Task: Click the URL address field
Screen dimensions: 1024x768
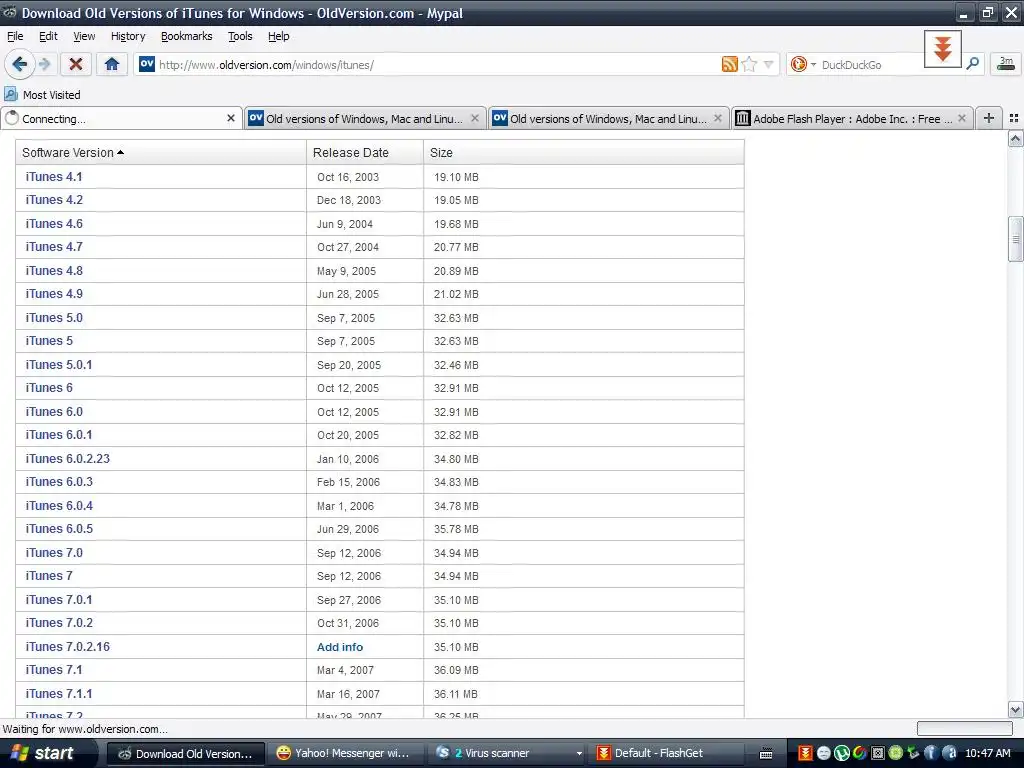Action: point(438,64)
